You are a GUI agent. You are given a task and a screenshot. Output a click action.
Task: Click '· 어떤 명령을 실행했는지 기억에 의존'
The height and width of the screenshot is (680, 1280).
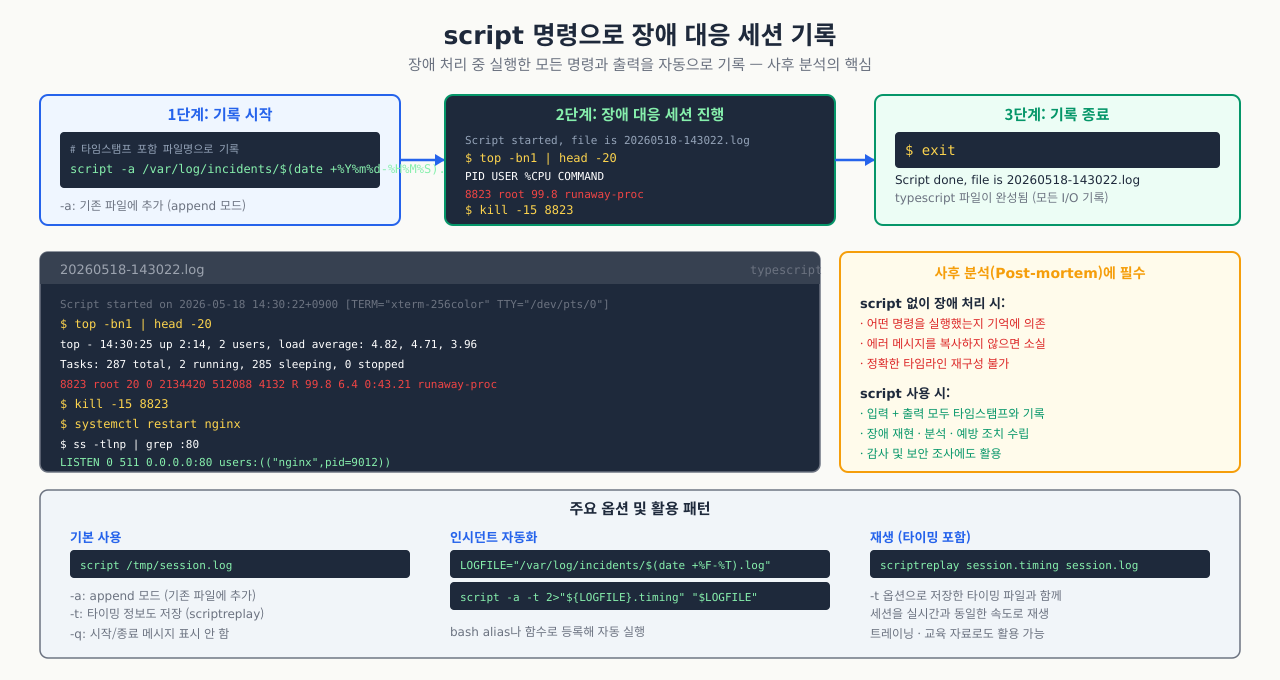pos(952,323)
